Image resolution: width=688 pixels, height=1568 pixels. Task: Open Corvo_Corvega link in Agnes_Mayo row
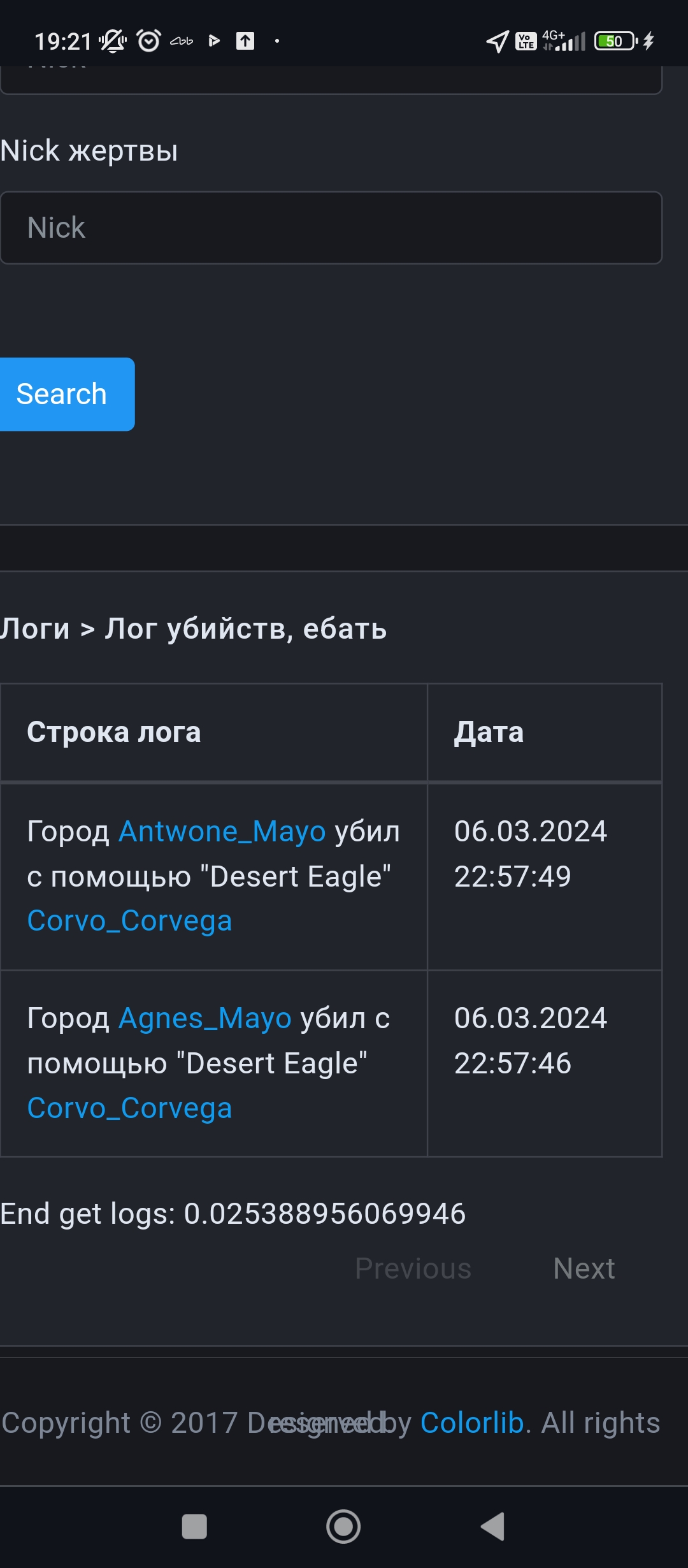(130, 1108)
